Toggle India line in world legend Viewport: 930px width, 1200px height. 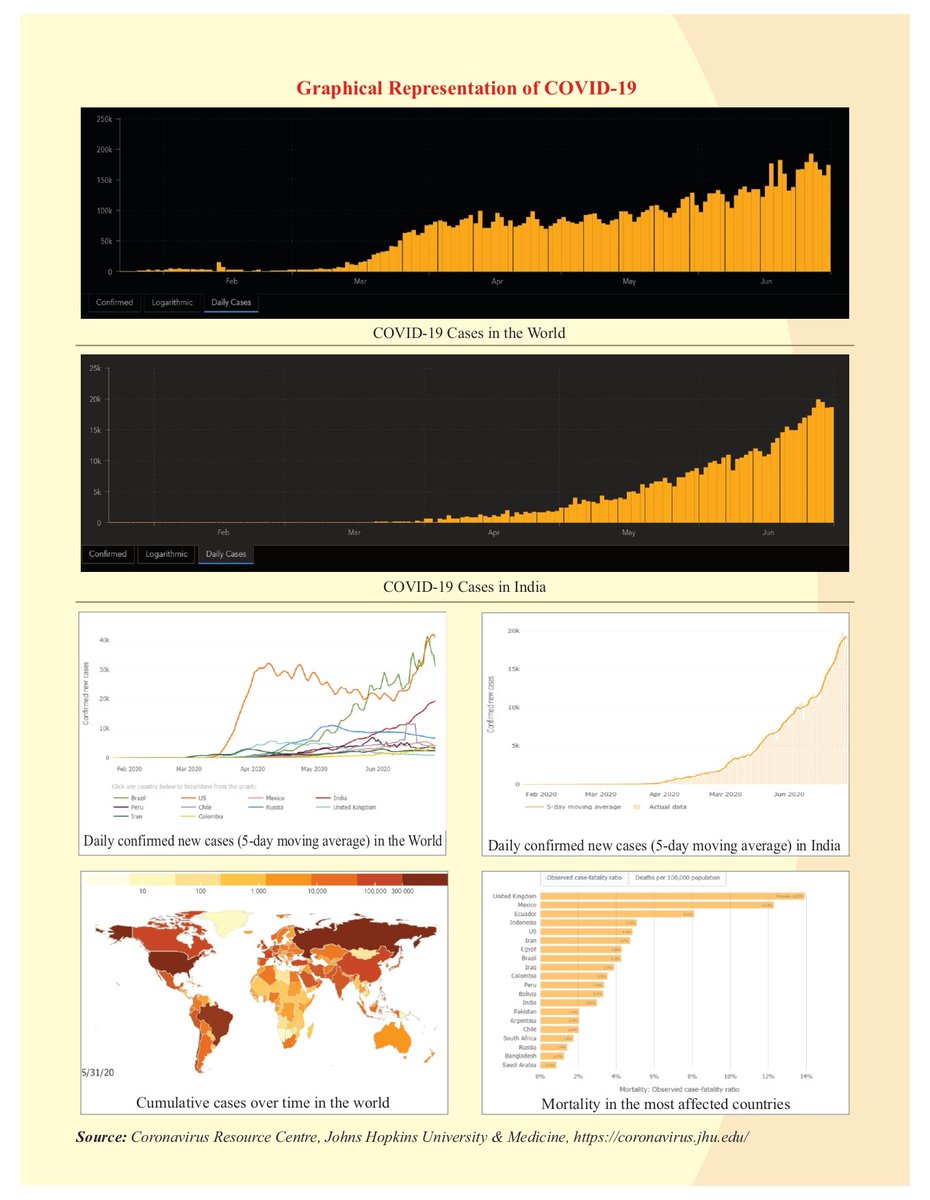[x=332, y=798]
